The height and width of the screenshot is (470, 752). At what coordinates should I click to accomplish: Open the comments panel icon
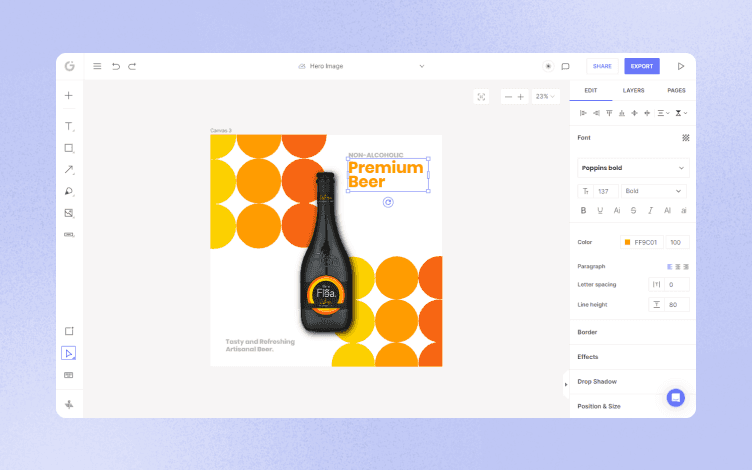coord(565,66)
